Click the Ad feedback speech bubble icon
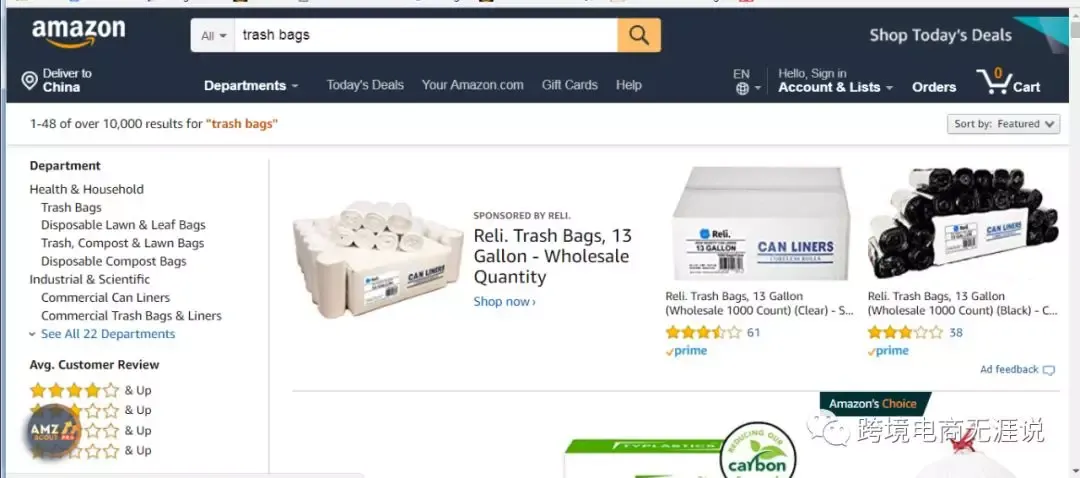Viewport: 1080px width, 478px height. point(1048,370)
